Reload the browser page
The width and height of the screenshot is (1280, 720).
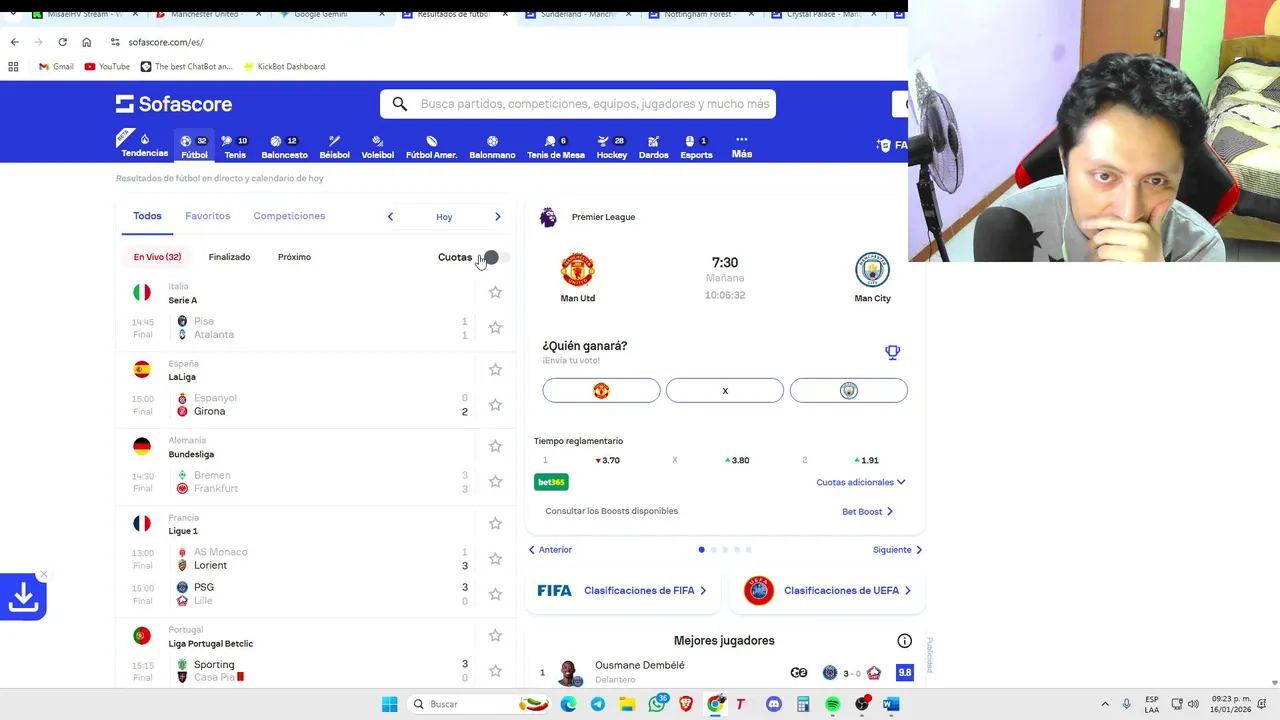coord(62,42)
